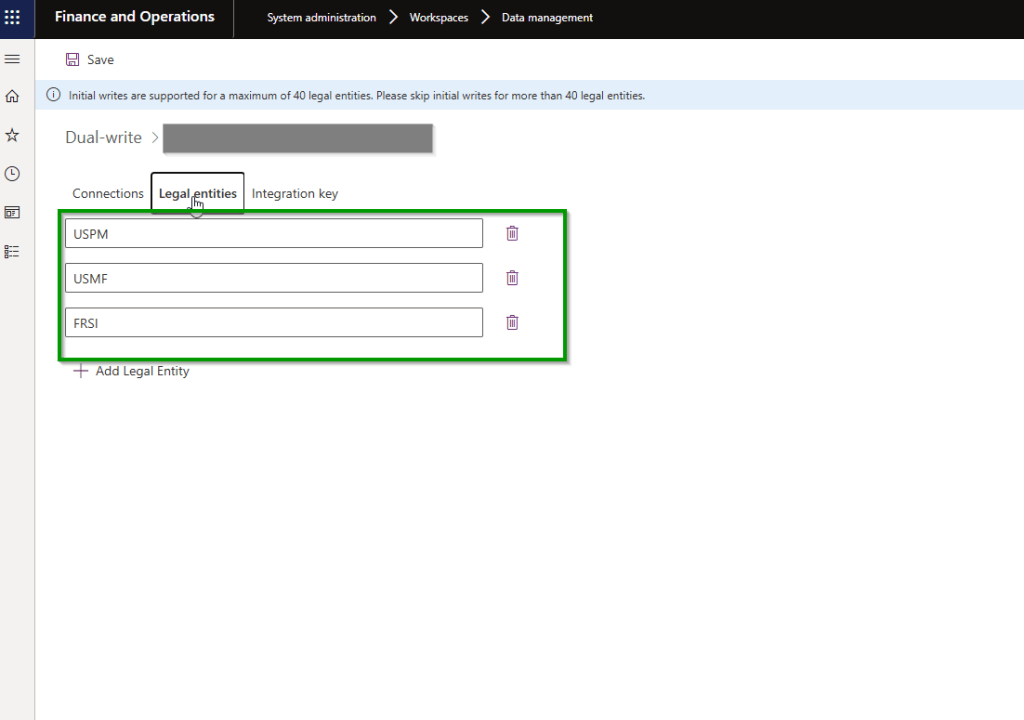Viewport: 1024px width, 720px height.
Task: Remove the FRSI legal entity
Action: (x=512, y=322)
